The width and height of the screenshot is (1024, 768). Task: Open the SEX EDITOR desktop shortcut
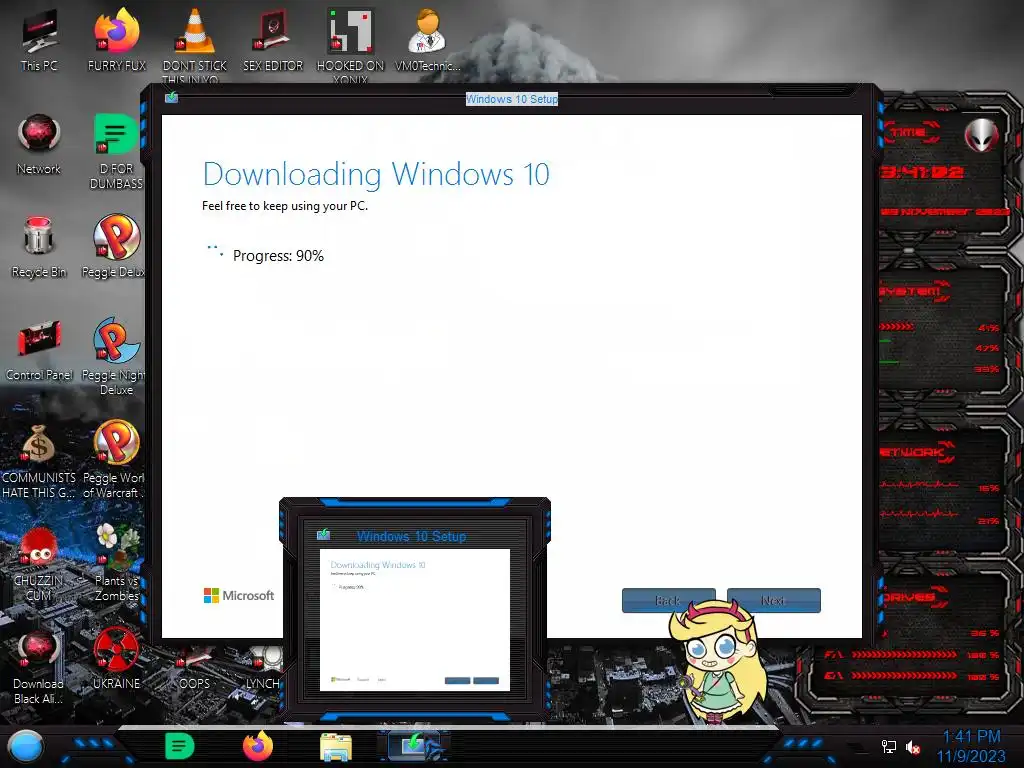tap(273, 40)
